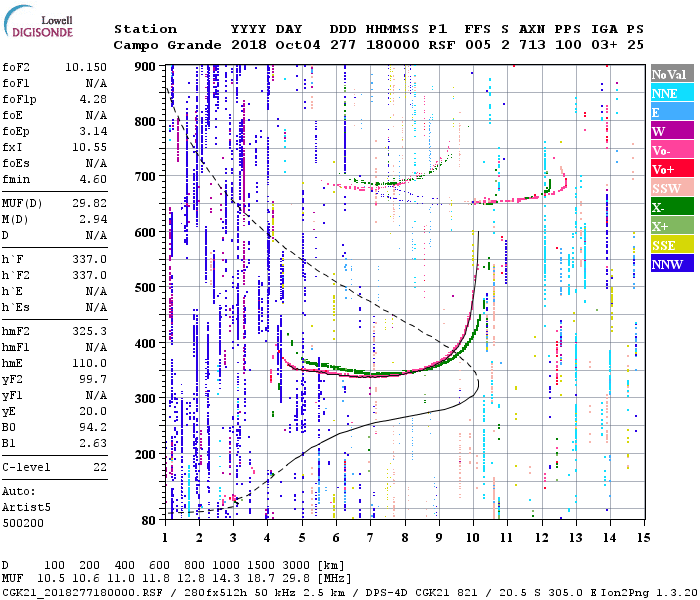Select the NNW legend swatch
This screenshot has width=700, height=600.
tap(672, 263)
